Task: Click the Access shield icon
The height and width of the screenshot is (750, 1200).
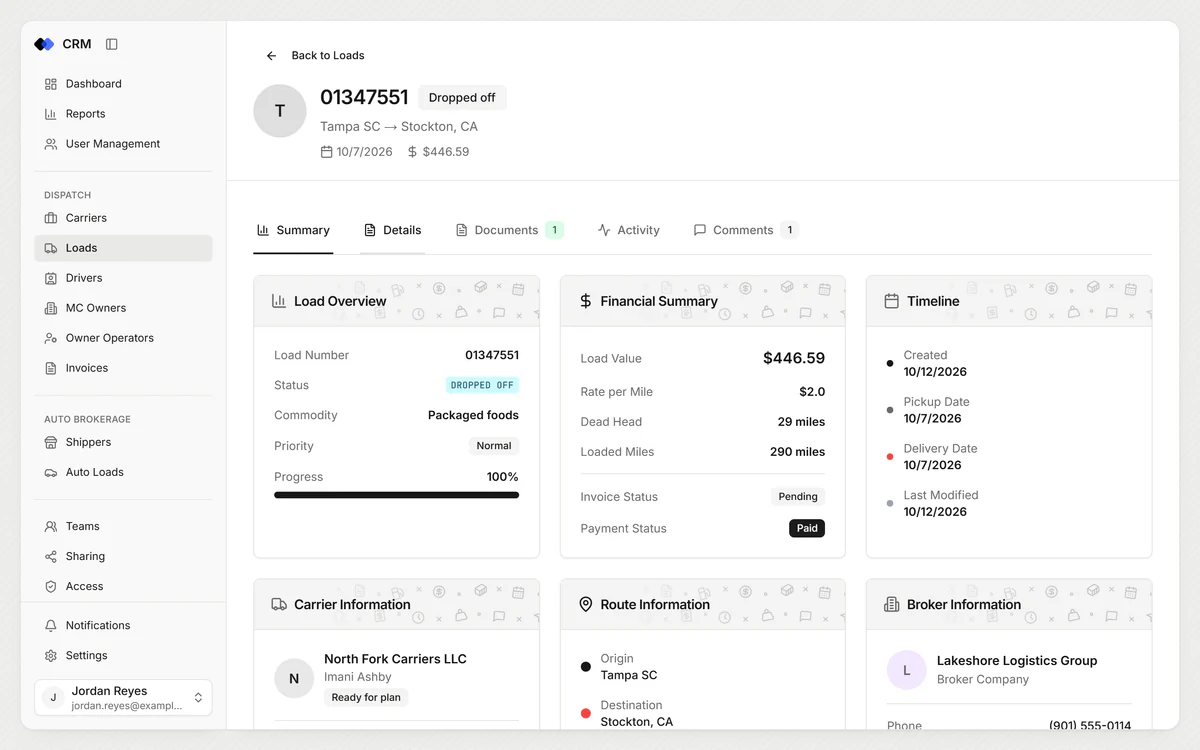Action: pyautogui.click(x=51, y=586)
